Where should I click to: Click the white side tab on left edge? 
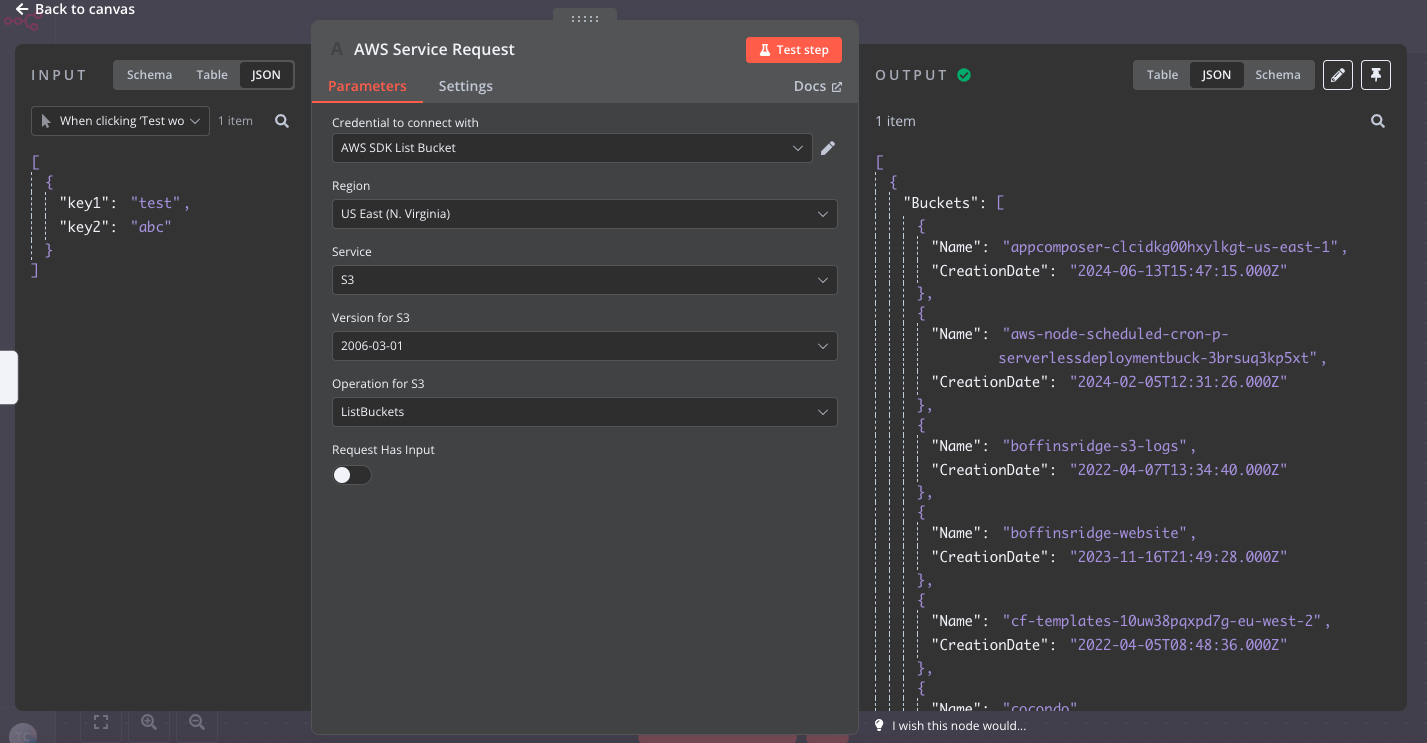(8, 377)
